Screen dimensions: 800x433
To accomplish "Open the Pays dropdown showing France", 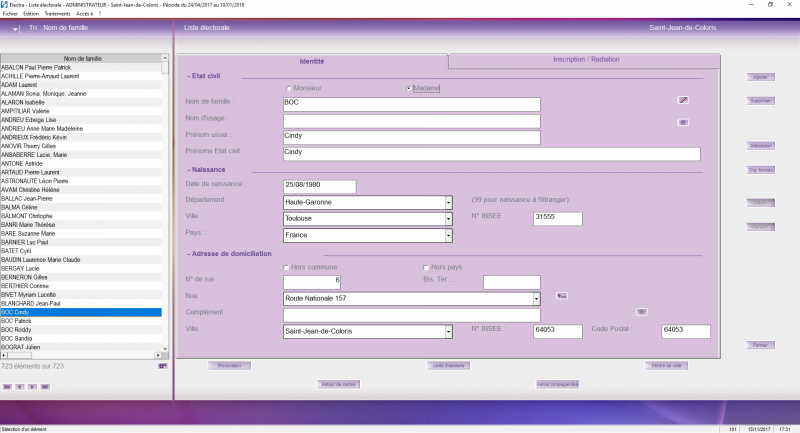I will (448, 235).
